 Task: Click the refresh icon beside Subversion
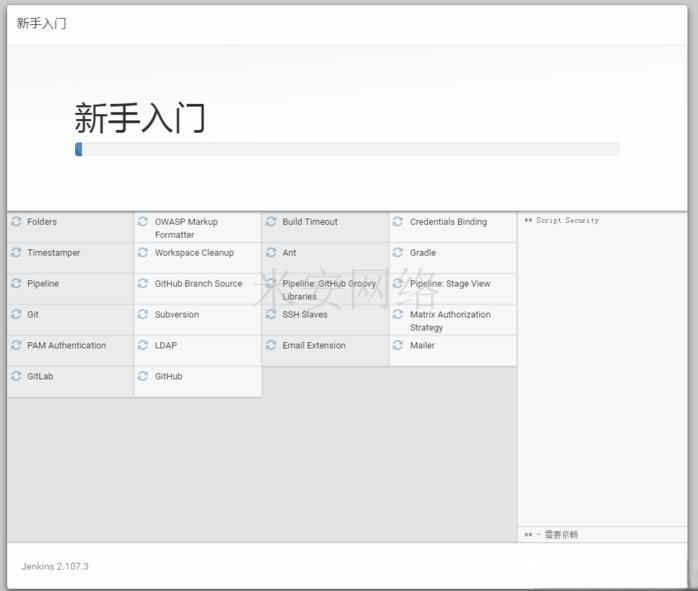coord(143,314)
